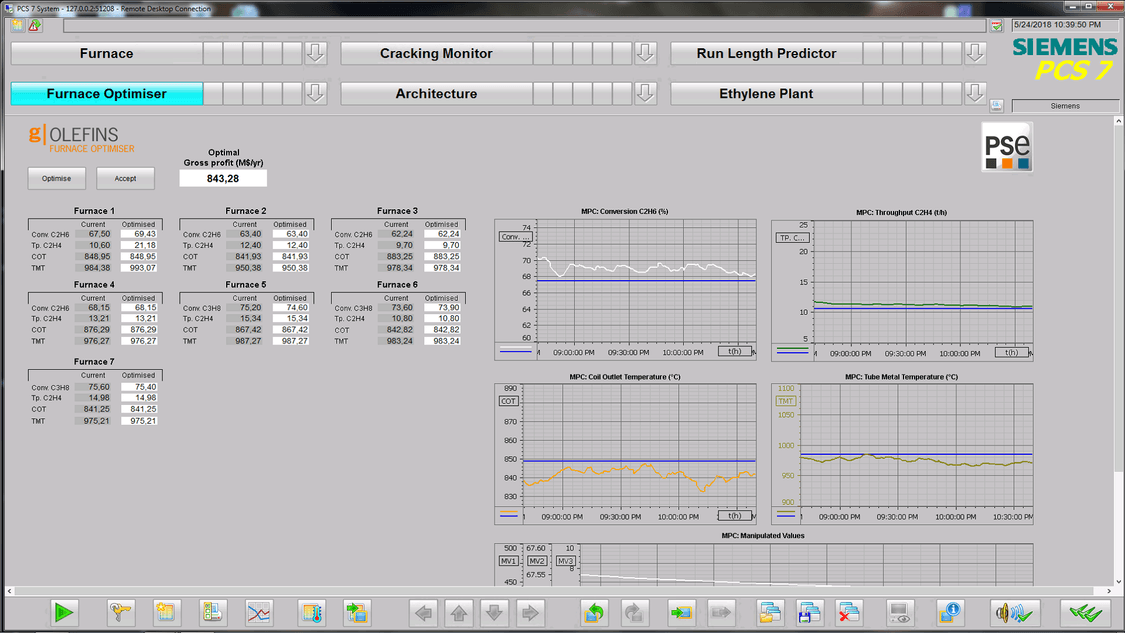
Task: Open the checklist block icon
Action: click(x=212, y=612)
